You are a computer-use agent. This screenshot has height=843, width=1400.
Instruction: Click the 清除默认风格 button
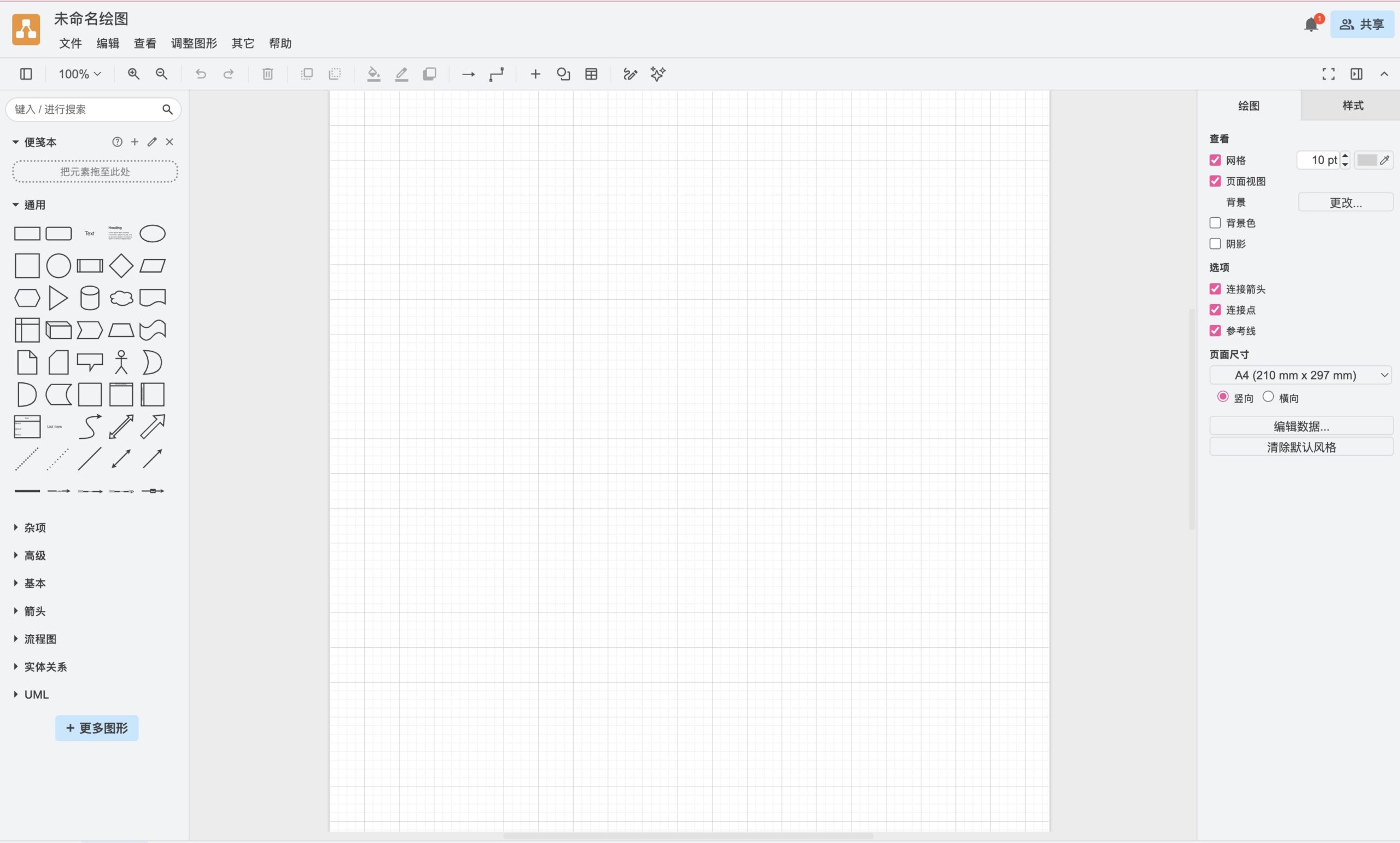[1300, 447]
